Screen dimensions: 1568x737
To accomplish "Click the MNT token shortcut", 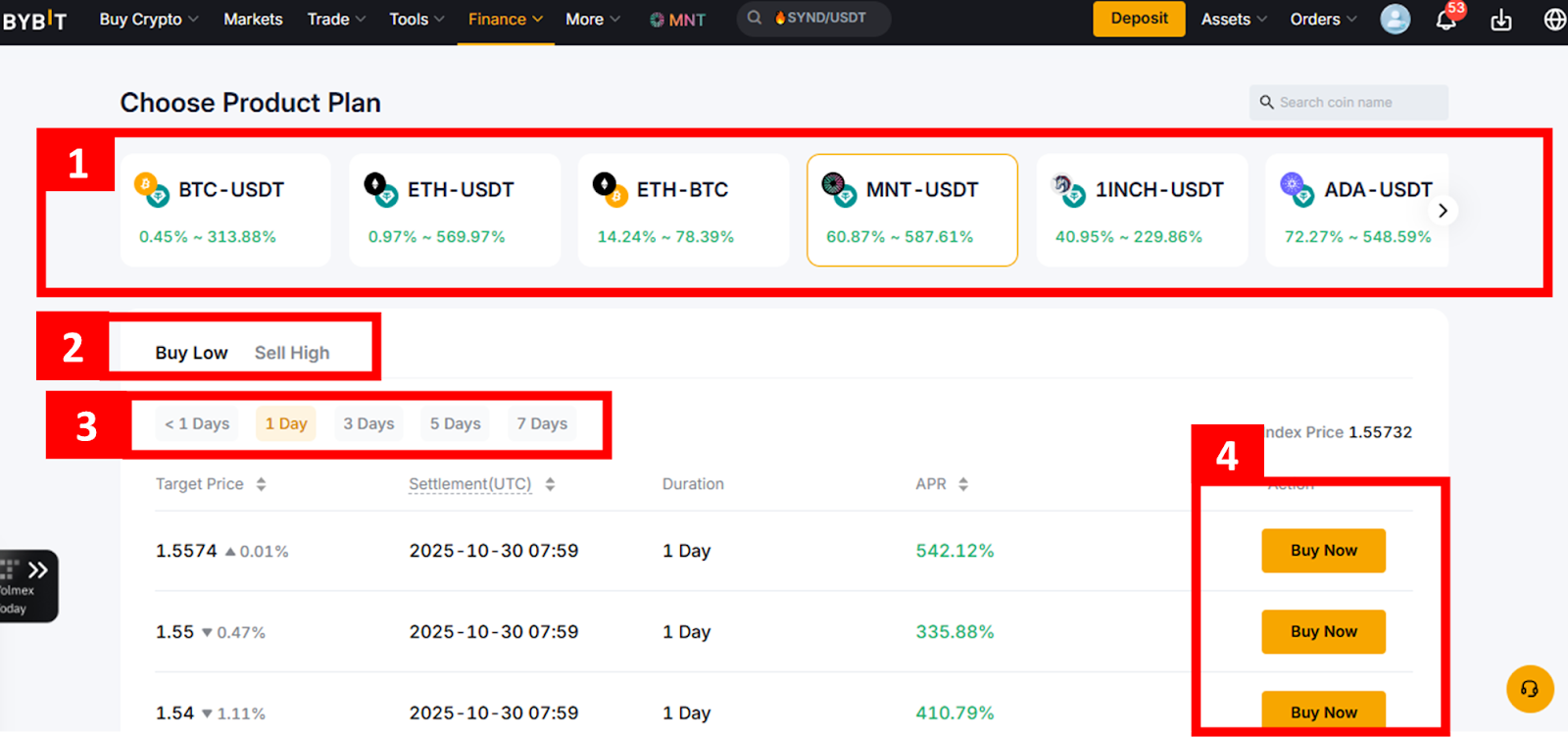I will pos(677,20).
